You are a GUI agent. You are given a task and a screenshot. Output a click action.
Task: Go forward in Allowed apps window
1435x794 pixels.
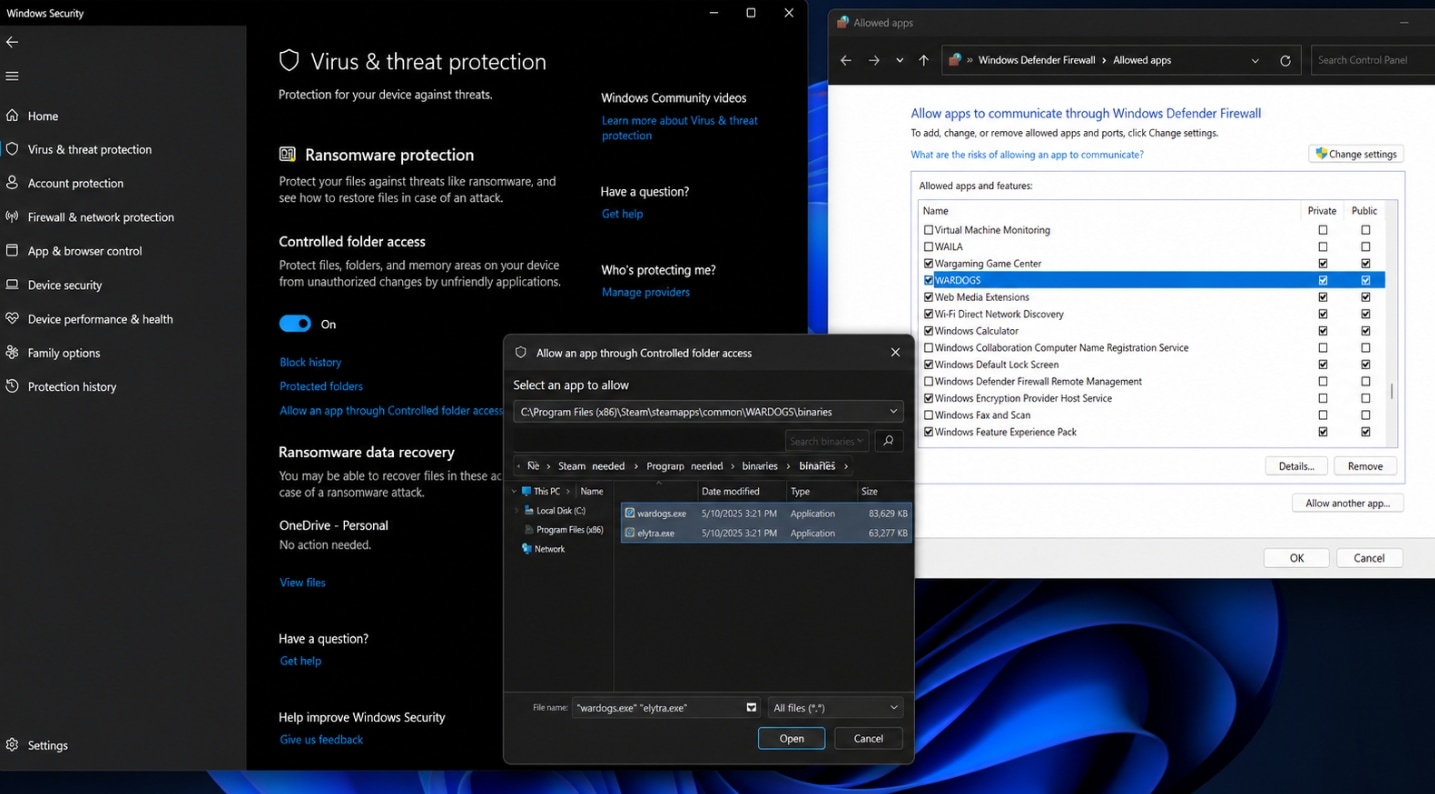pos(874,60)
